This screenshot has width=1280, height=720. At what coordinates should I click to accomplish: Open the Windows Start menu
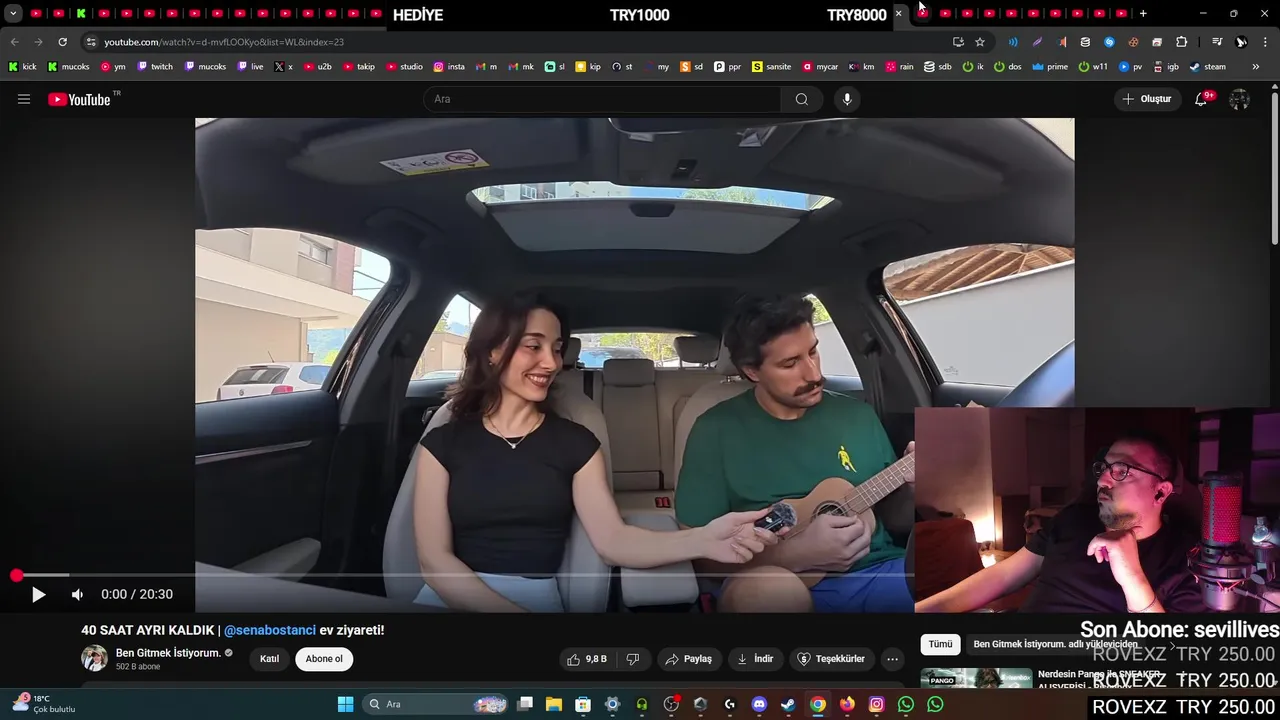tap(345, 704)
